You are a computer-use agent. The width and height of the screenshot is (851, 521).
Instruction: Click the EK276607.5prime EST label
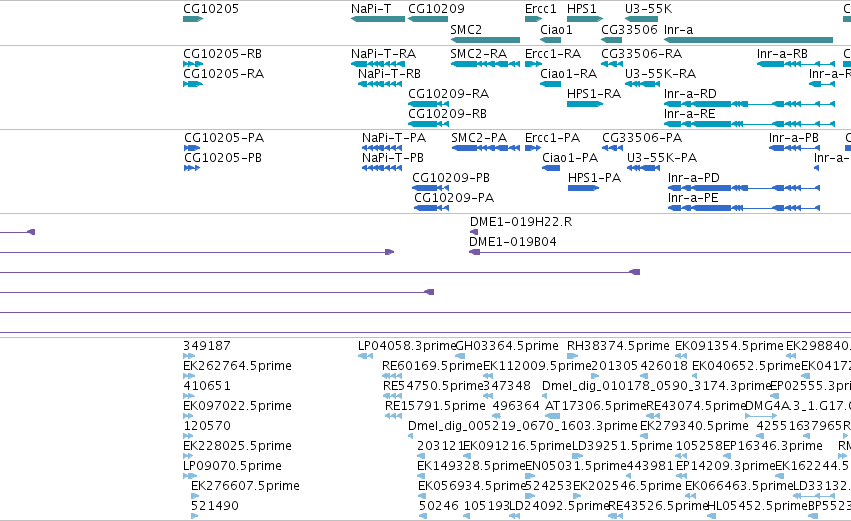[245, 486]
